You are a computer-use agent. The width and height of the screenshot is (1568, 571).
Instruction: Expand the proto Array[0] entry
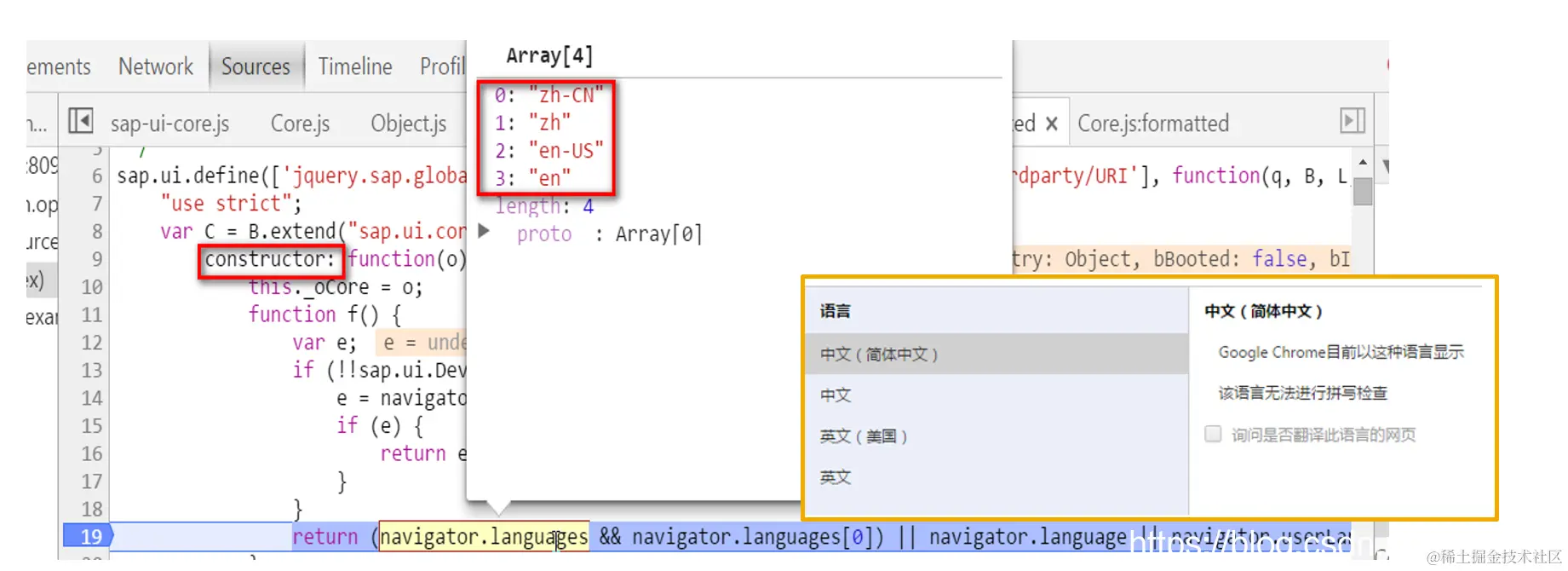(x=484, y=231)
